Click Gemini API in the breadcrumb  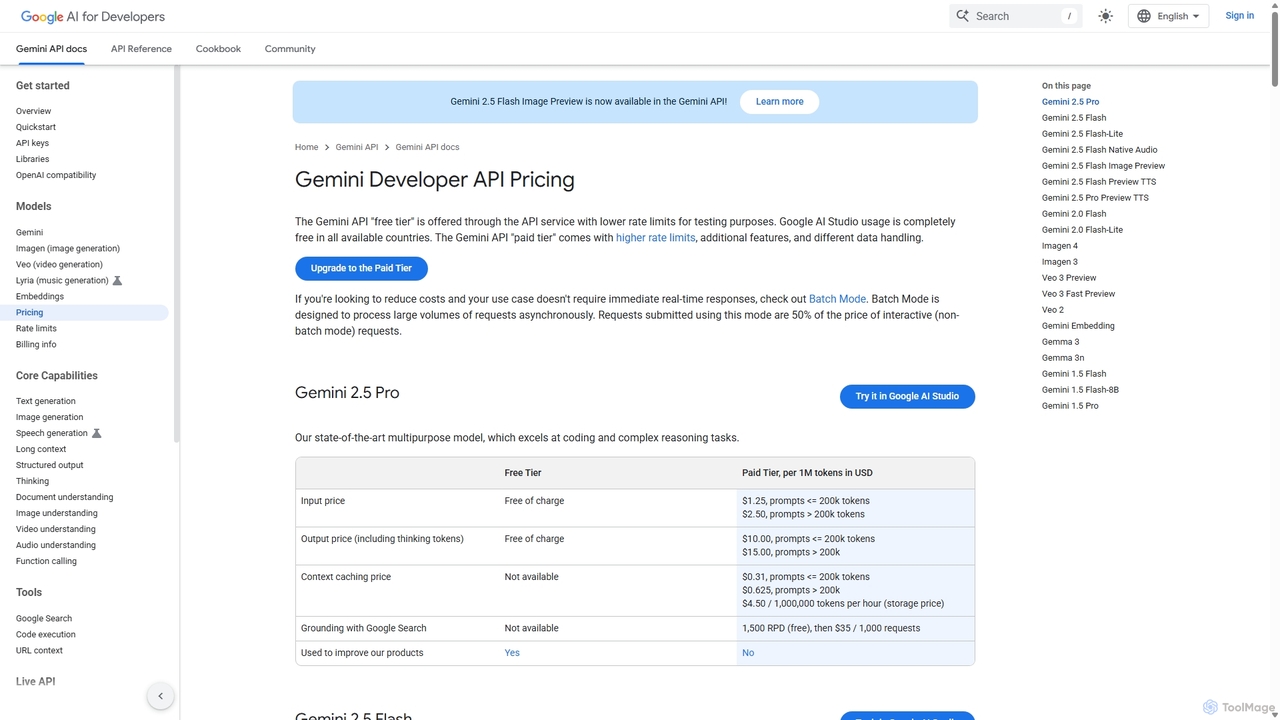357,147
